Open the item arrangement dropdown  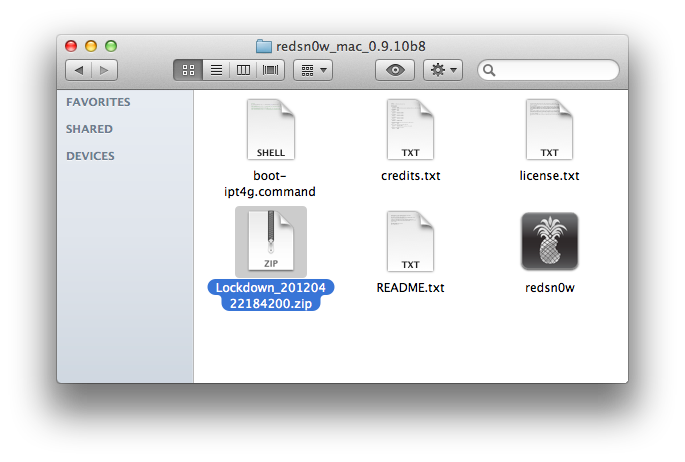(313, 70)
